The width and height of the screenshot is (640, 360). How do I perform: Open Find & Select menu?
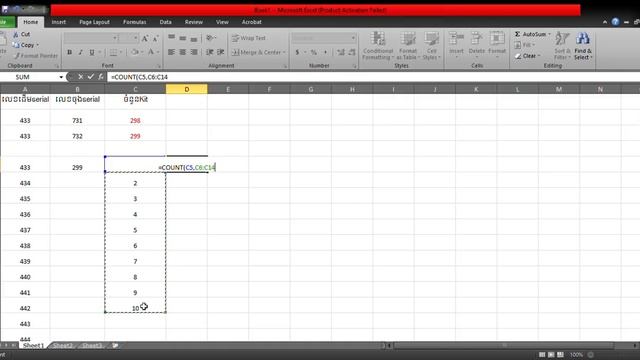[x=583, y=46]
